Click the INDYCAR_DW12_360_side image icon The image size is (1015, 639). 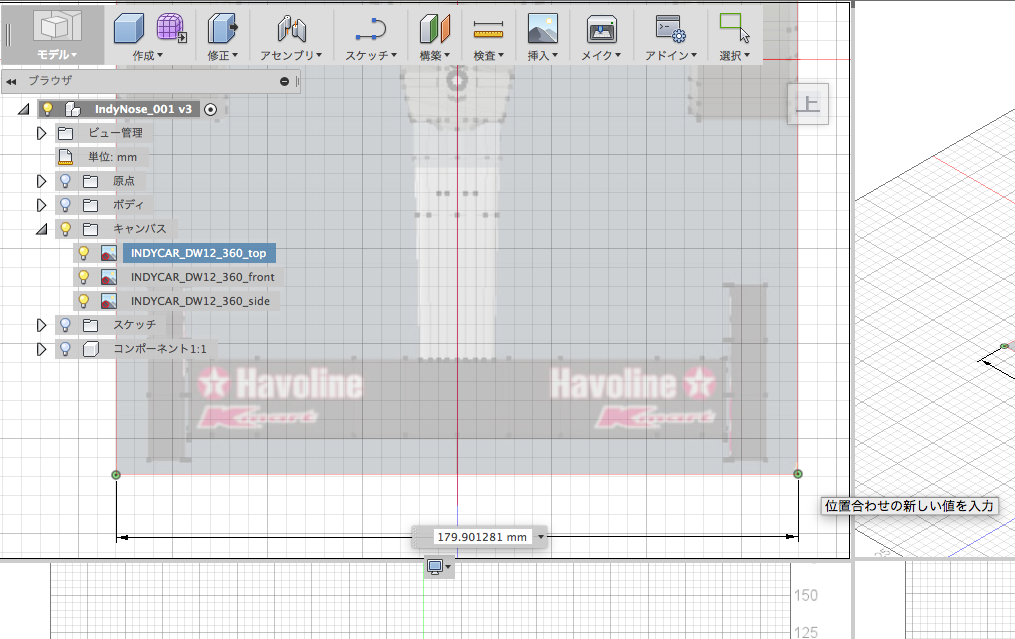point(109,301)
